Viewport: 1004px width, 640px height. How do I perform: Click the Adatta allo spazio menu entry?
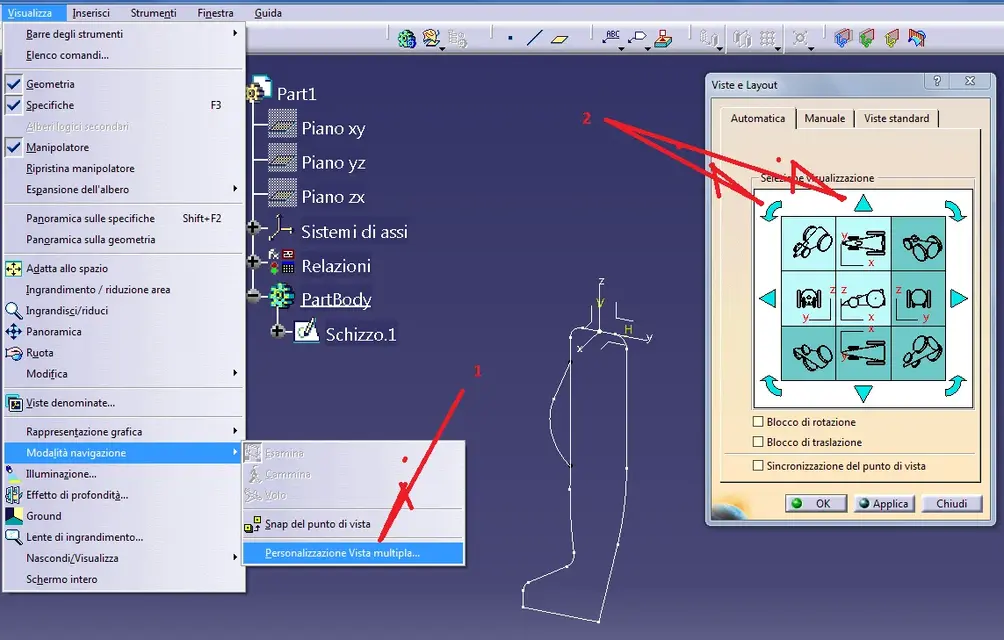click(124, 268)
